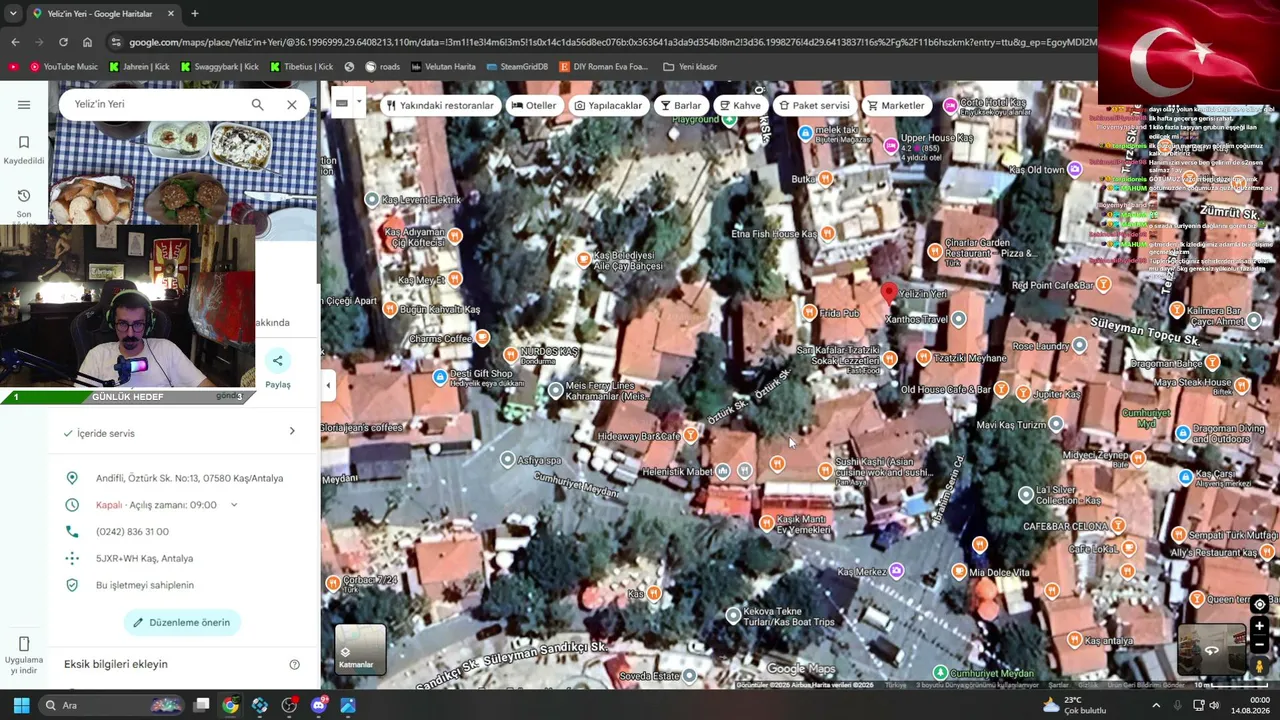
Task: Open the Katmanlar layers thumbnail
Action: pyautogui.click(x=360, y=650)
